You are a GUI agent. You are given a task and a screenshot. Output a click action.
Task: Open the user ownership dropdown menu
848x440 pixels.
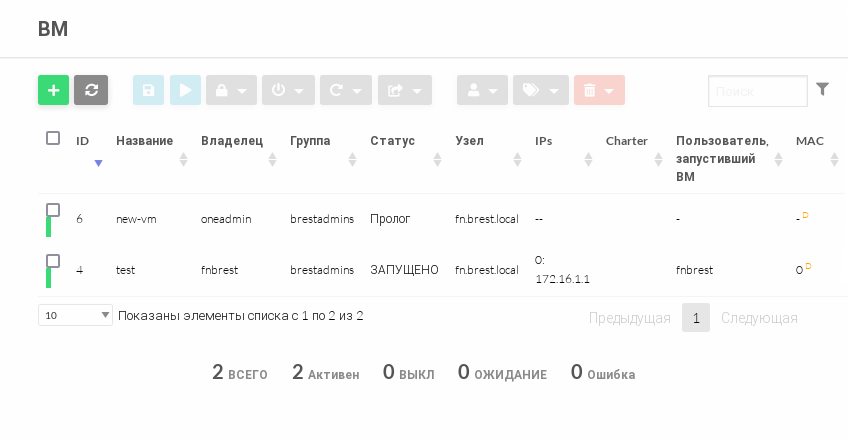tap(482, 90)
